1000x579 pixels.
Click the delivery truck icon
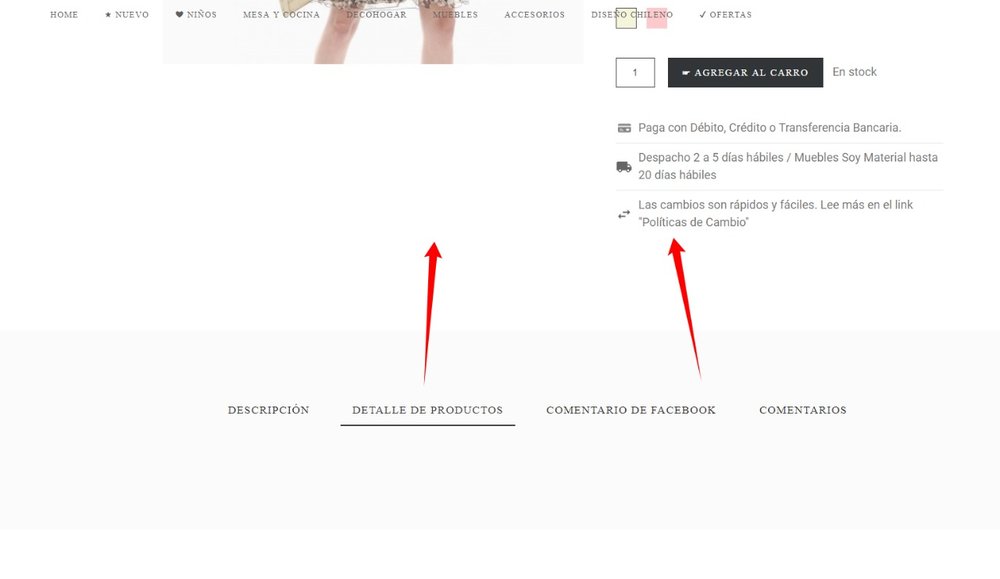pyautogui.click(x=624, y=167)
